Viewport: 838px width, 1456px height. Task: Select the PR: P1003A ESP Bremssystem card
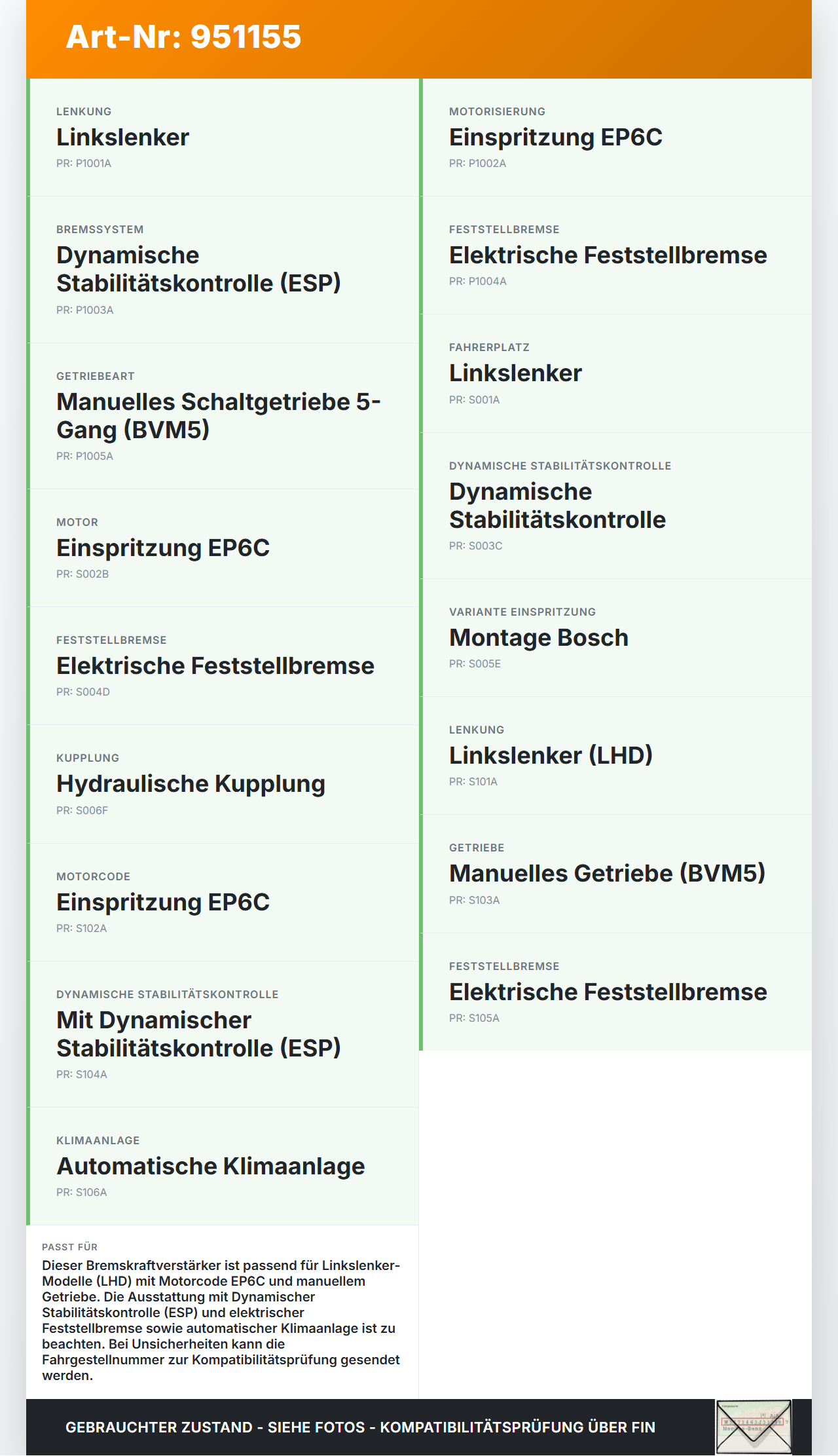(223, 269)
